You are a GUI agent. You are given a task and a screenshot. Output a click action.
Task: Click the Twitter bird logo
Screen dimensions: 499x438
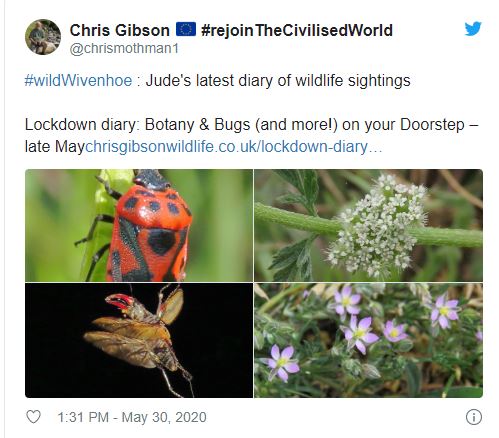[x=473, y=29]
